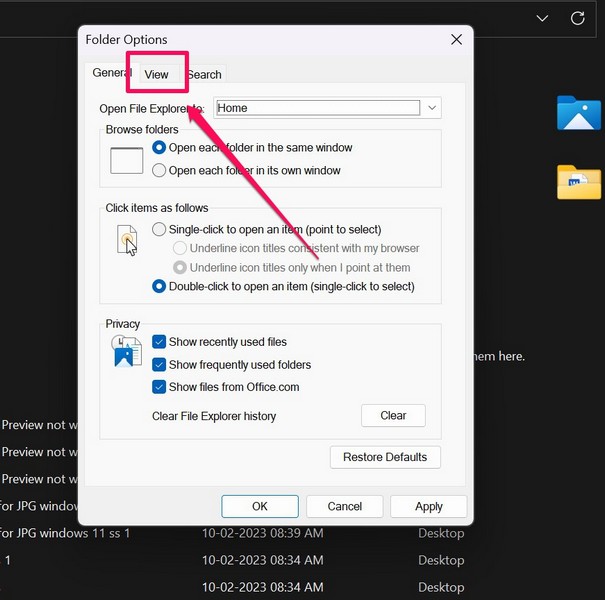Expand the address bar history chevron
This screenshot has width=605, height=600.
tap(542, 18)
